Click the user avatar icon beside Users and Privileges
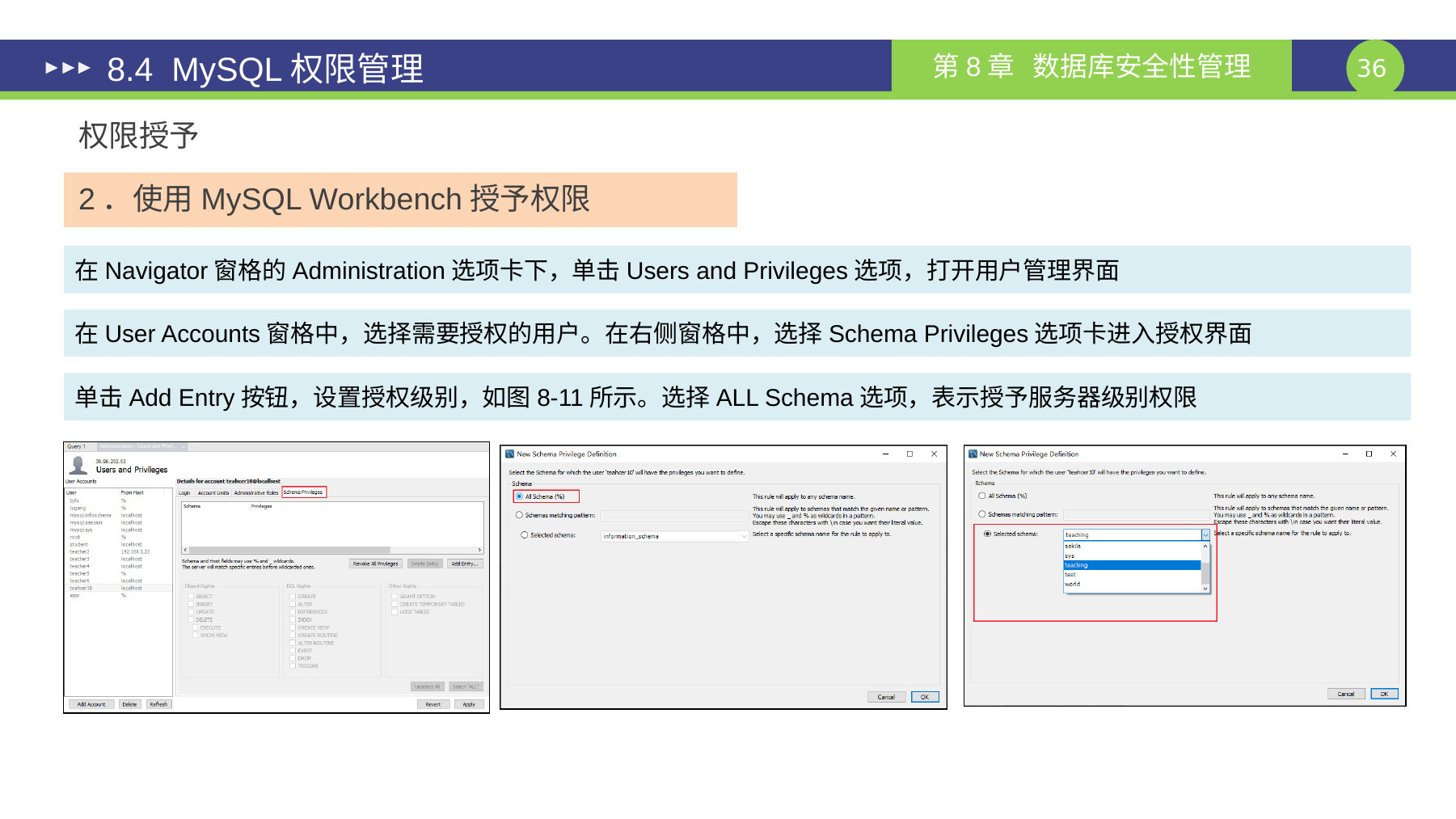 78,465
